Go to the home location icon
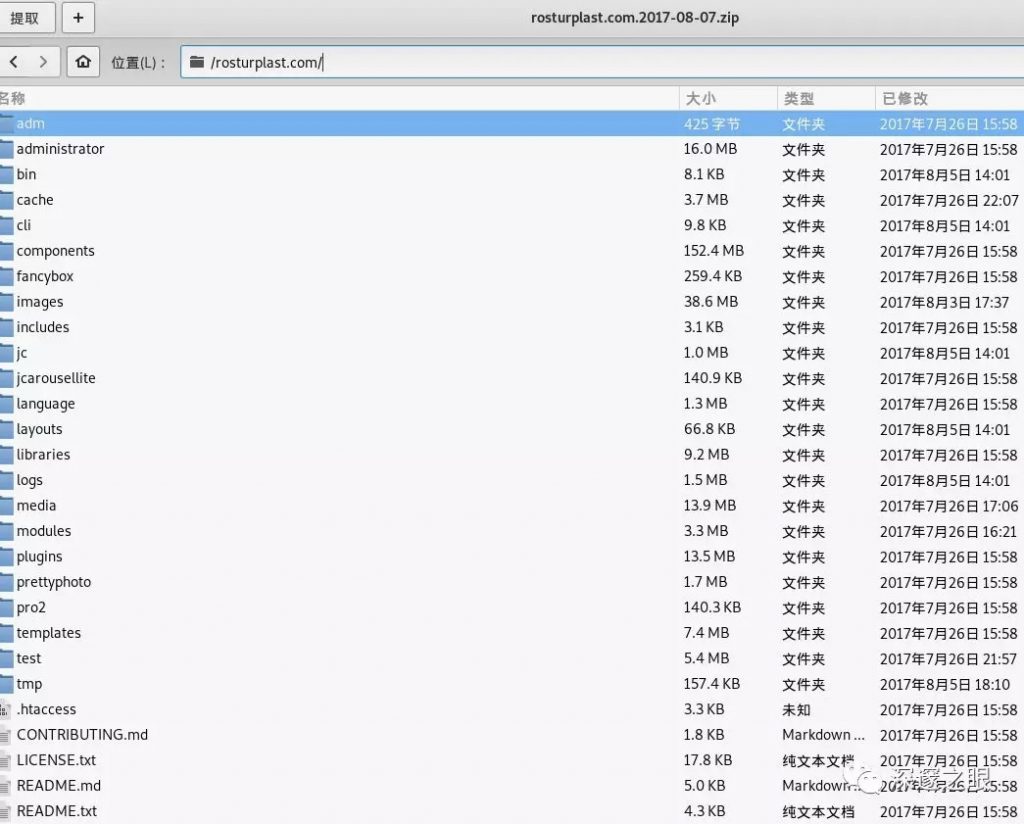Image resolution: width=1024 pixels, height=824 pixels. tap(83, 62)
